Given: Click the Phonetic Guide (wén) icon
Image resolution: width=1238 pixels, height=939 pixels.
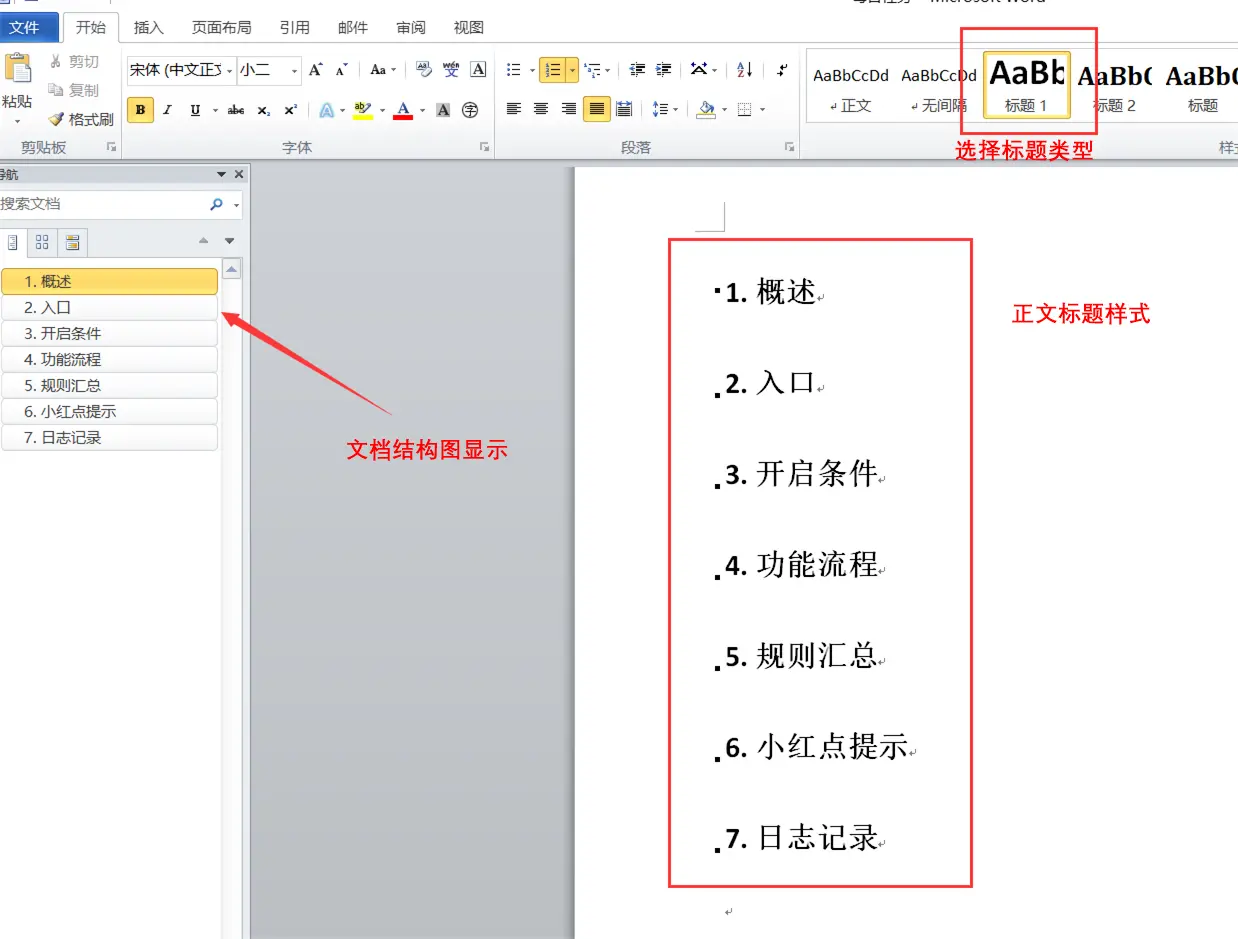Looking at the screenshot, I should [x=451, y=70].
